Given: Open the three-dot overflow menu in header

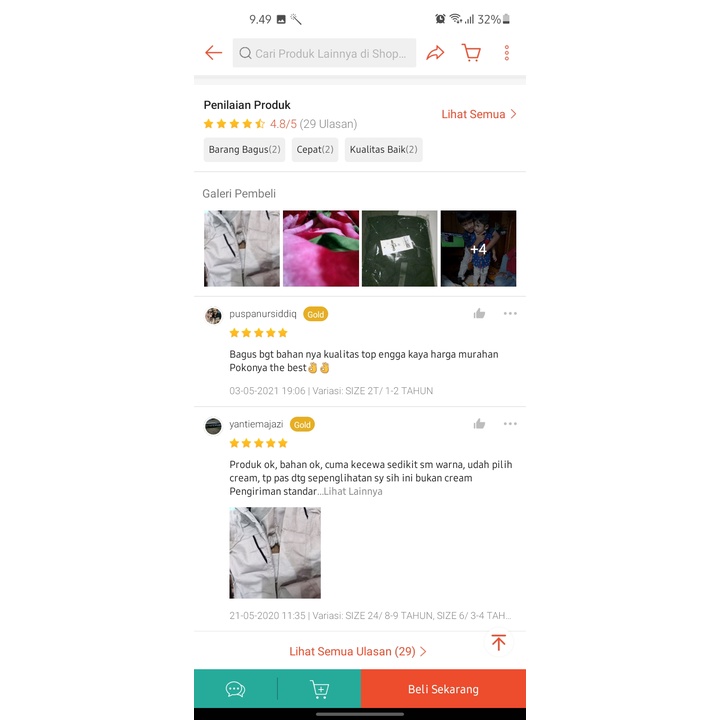Looking at the screenshot, I should [x=506, y=53].
